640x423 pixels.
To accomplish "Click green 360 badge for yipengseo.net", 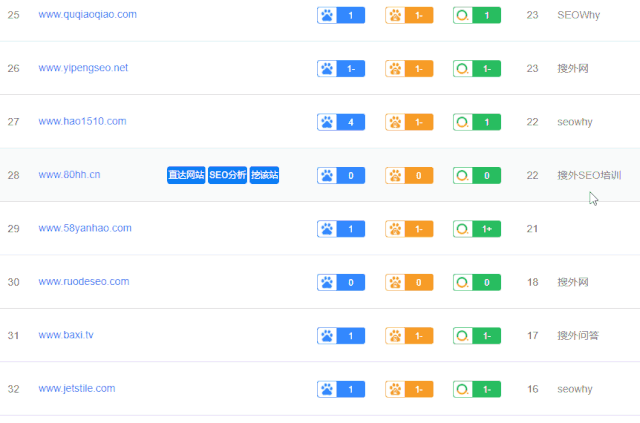I will pyautogui.click(x=477, y=69).
